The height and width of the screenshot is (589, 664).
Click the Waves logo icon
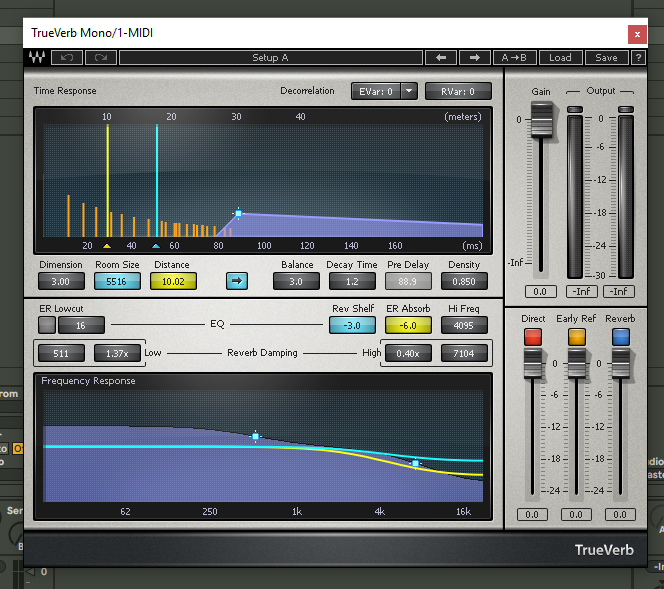37,57
